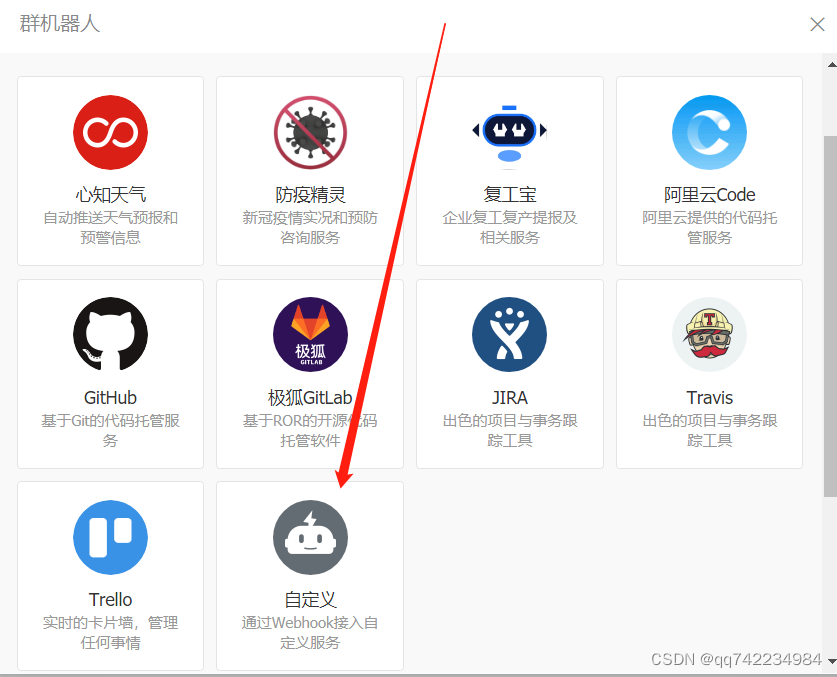Open the 复工宝 robot icon
This screenshot has height=677, width=837.
pyautogui.click(x=510, y=131)
